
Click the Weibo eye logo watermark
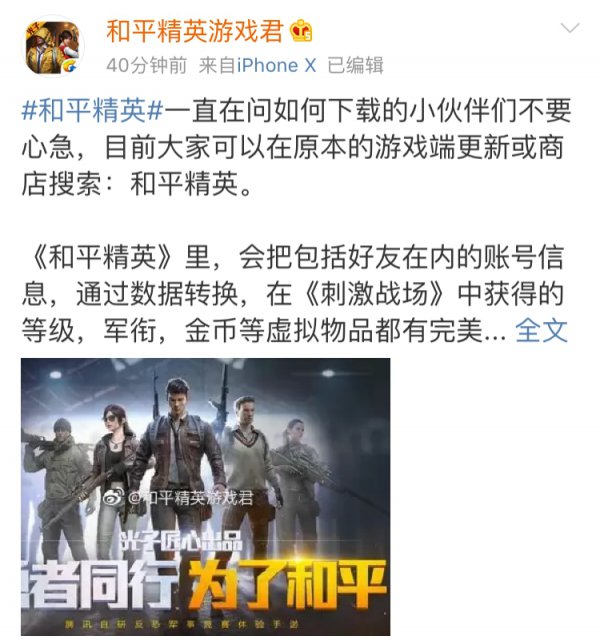point(113,497)
